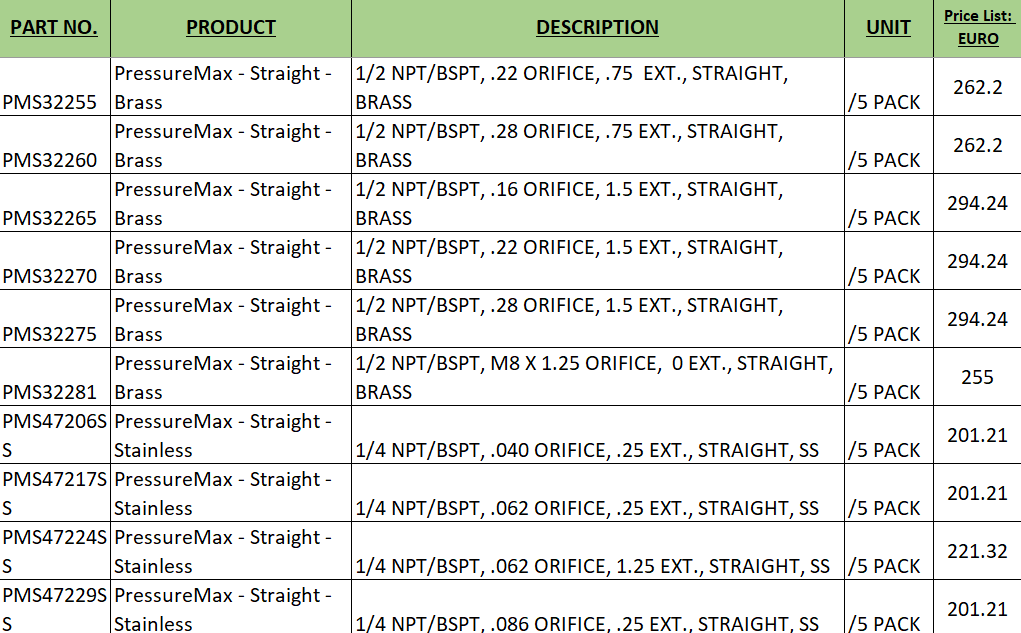Select the DESCRIPTION header cell
This screenshot has height=633, width=1021.
(x=597, y=28)
